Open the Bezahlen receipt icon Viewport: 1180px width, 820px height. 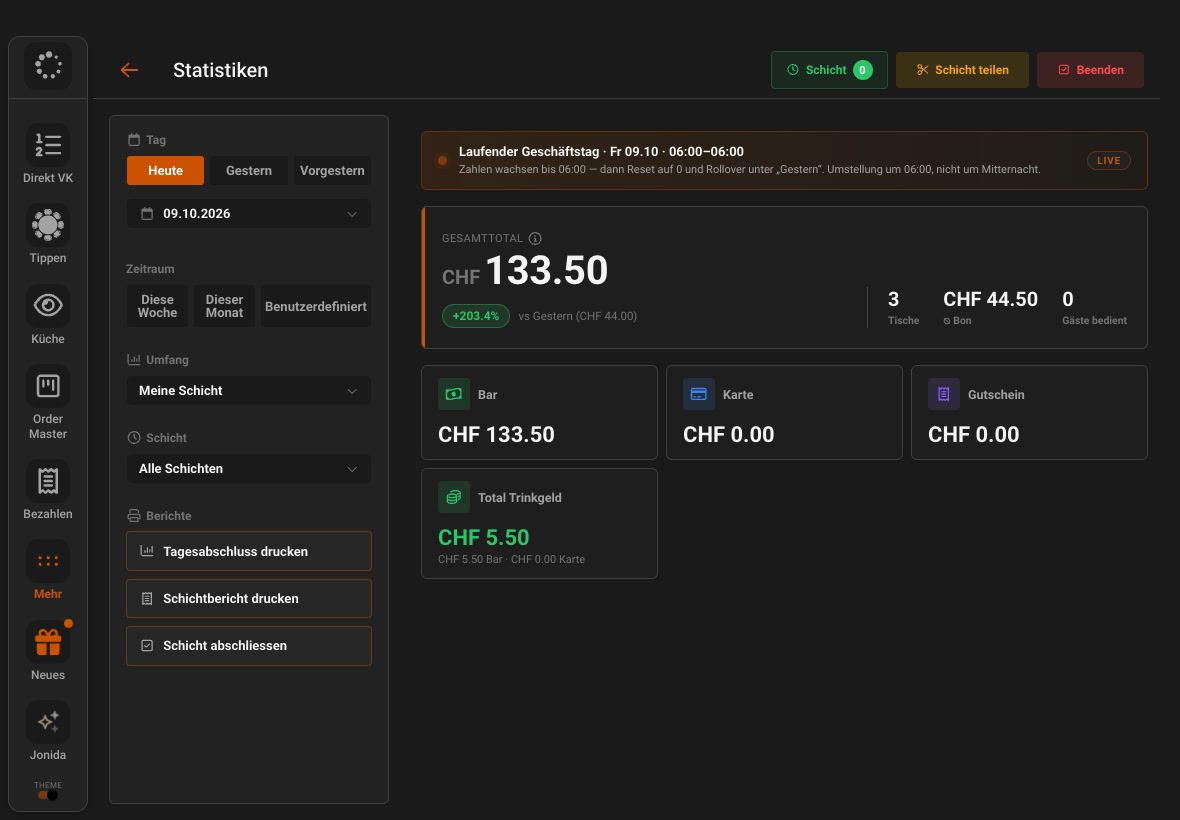[x=48, y=481]
